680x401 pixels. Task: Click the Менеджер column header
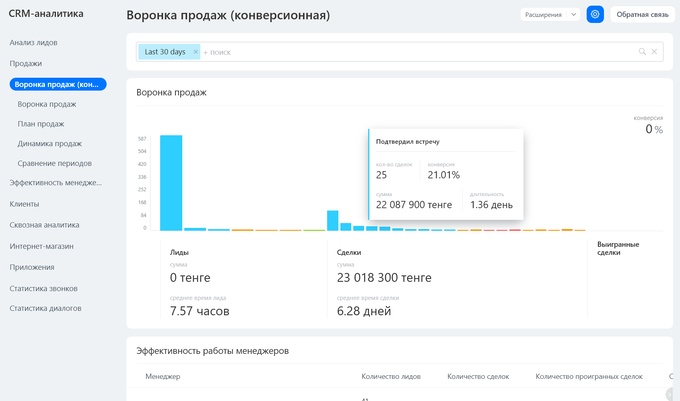pos(163,376)
